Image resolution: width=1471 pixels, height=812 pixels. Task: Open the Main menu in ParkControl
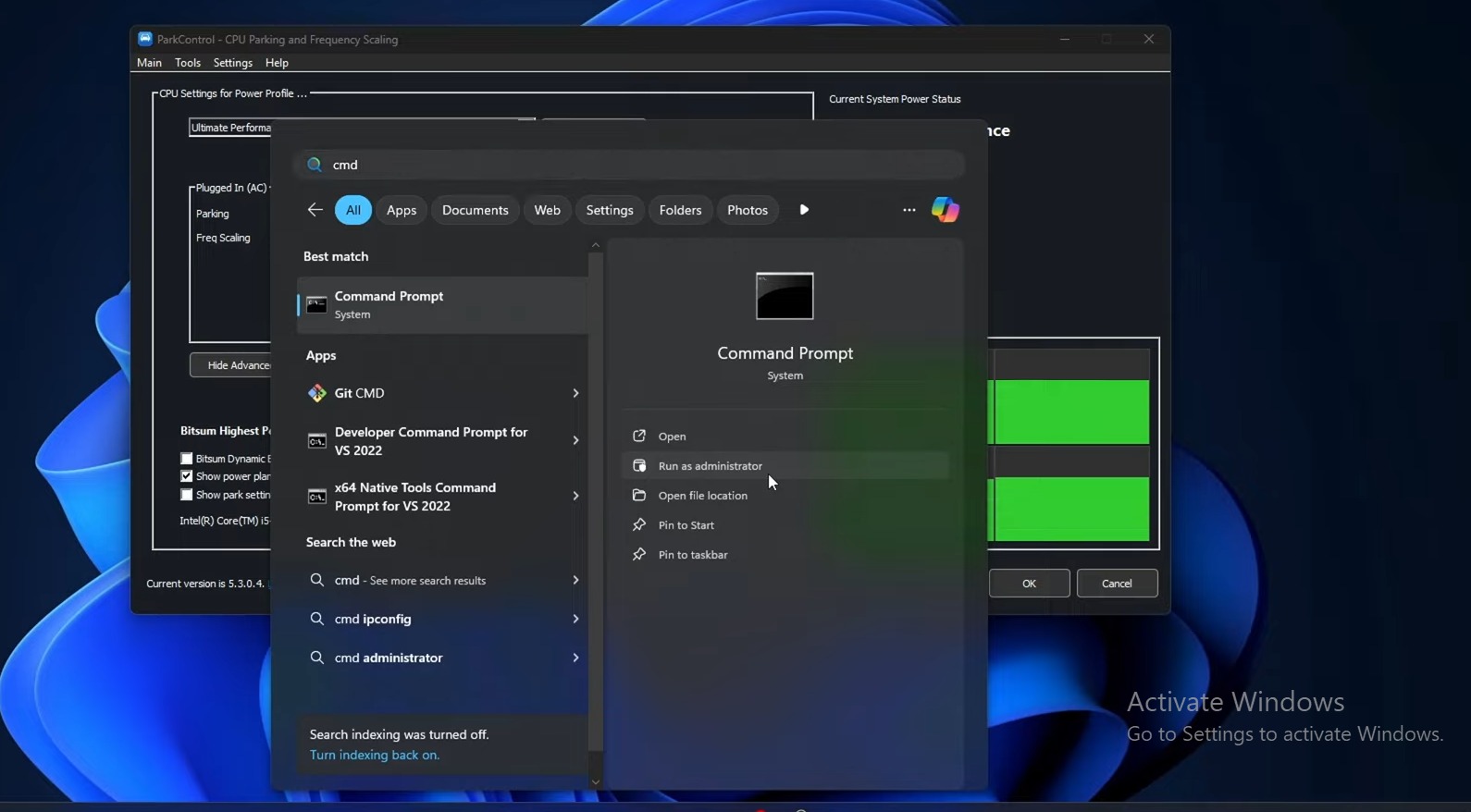click(149, 63)
